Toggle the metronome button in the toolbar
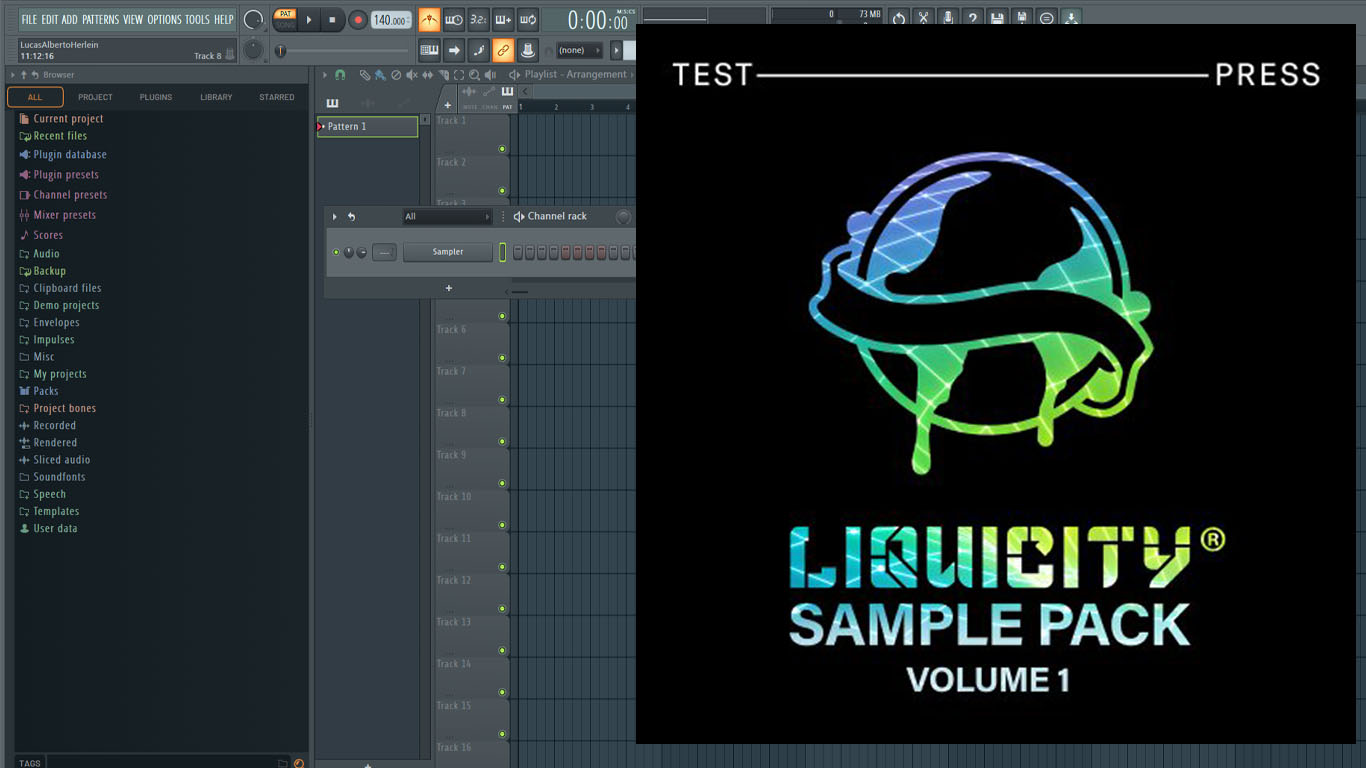Image resolution: width=1366 pixels, height=768 pixels. coord(429,20)
